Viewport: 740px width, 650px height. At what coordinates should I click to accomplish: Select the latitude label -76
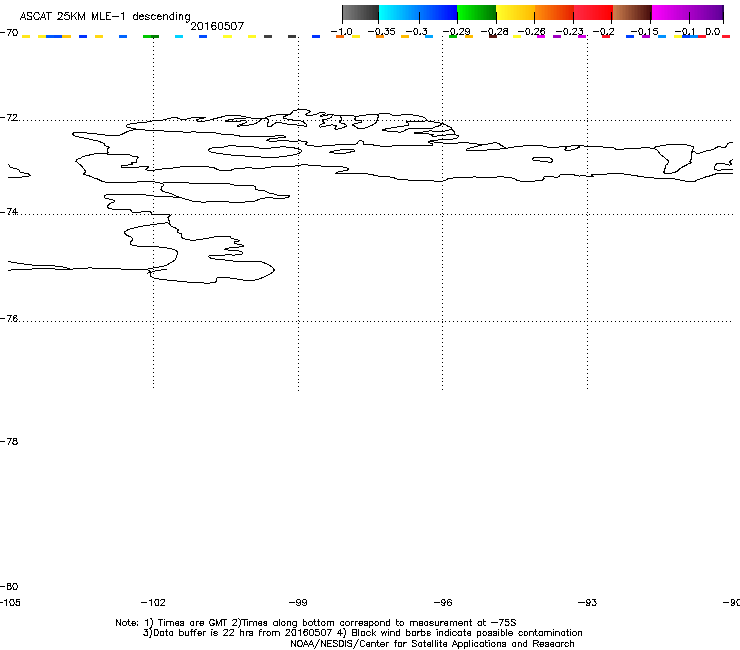pos(9,319)
